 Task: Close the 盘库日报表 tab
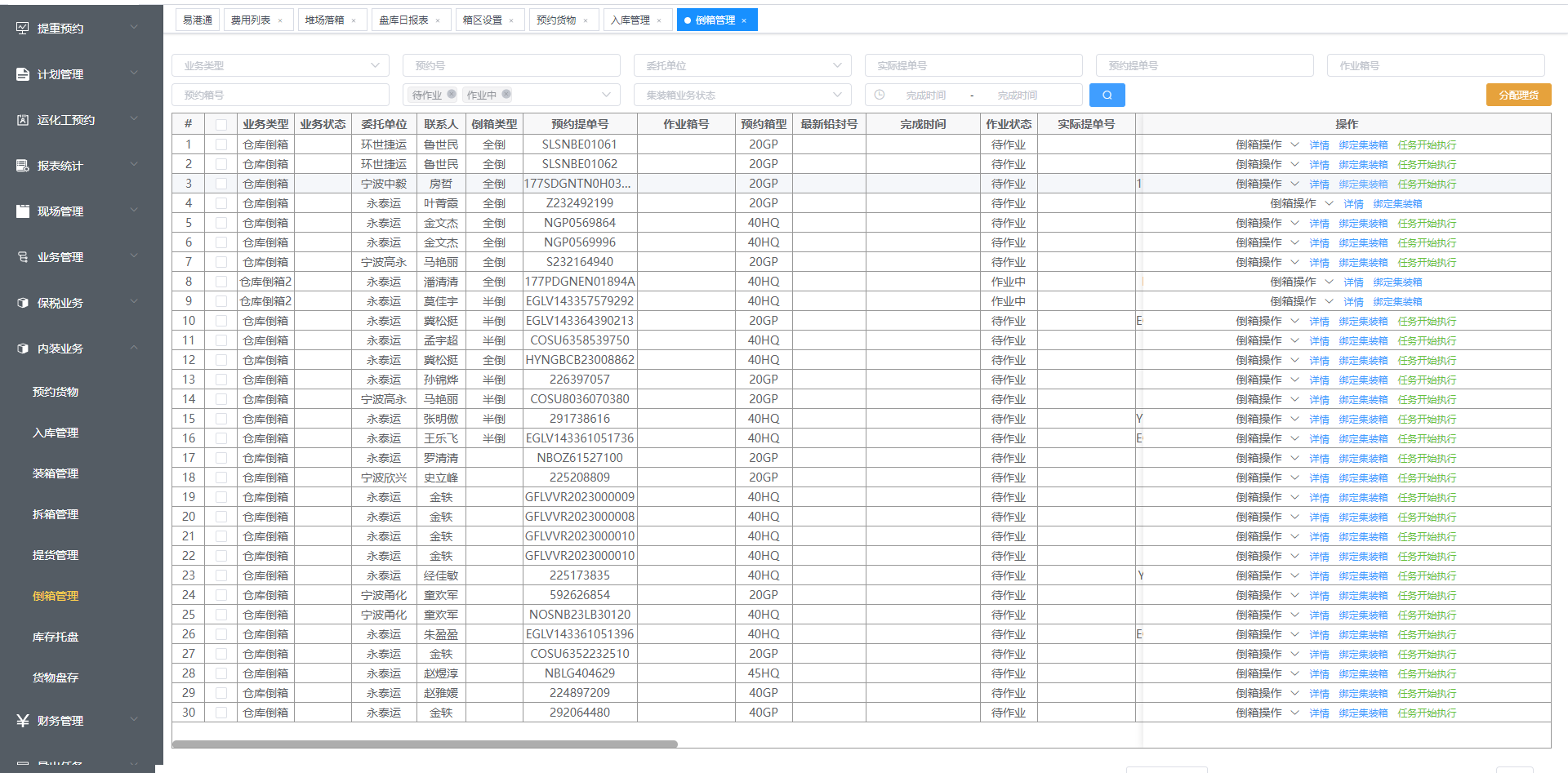(x=438, y=20)
